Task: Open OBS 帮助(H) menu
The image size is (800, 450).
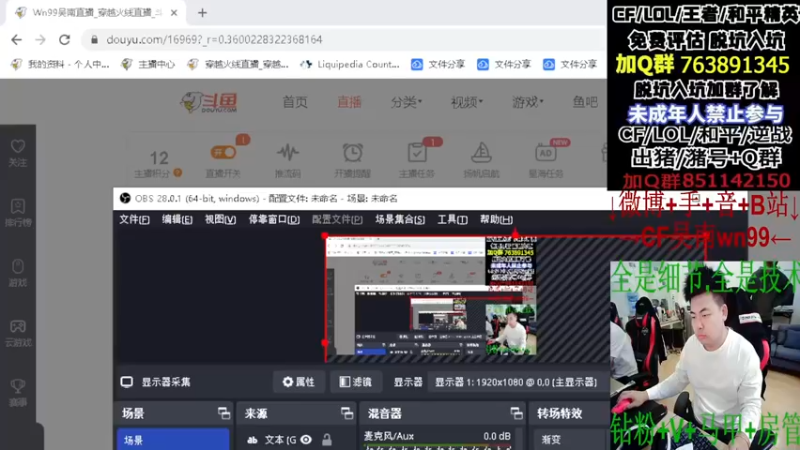Action: (496, 219)
